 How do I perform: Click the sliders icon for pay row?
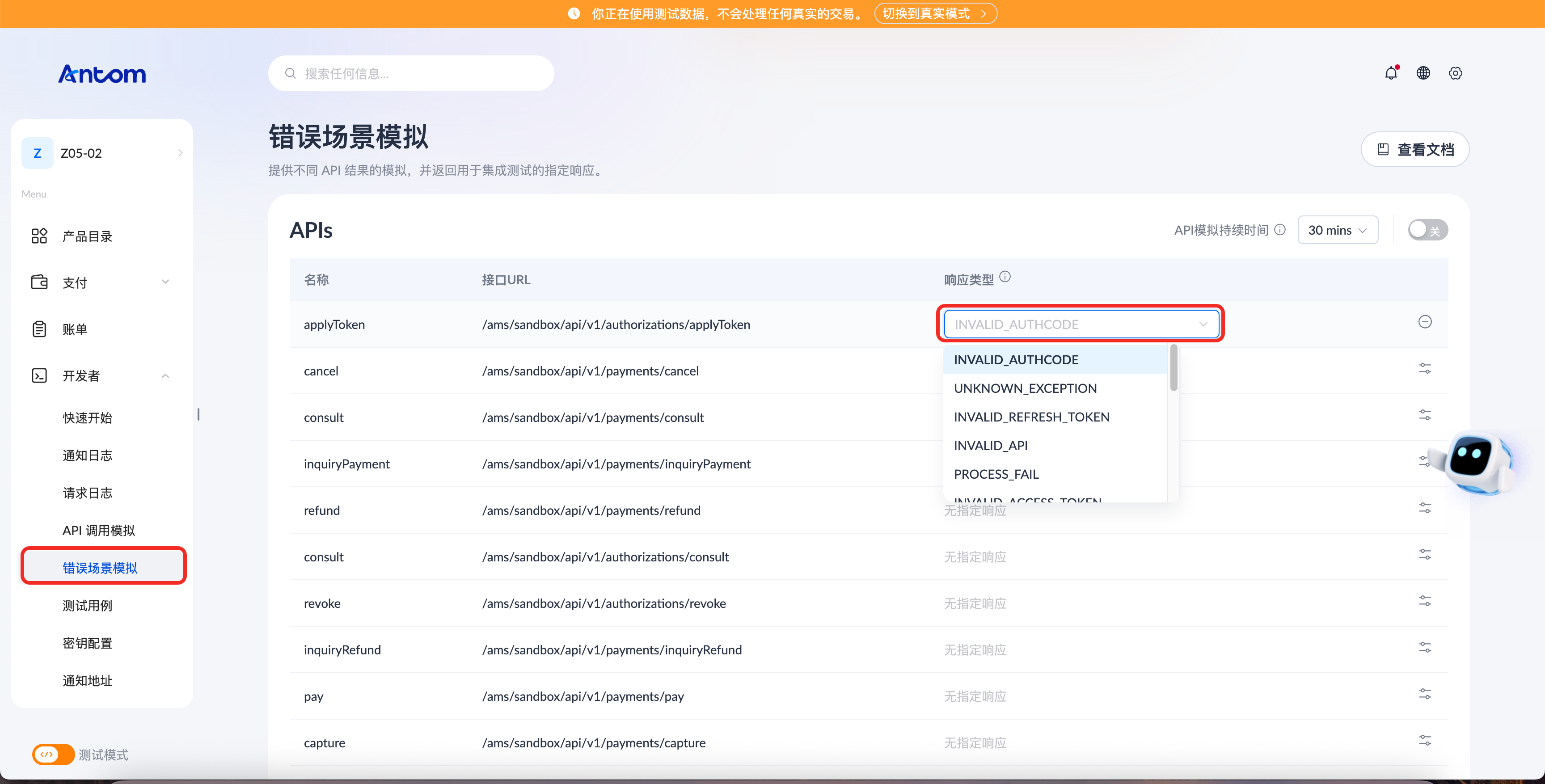tap(1425, 694)
